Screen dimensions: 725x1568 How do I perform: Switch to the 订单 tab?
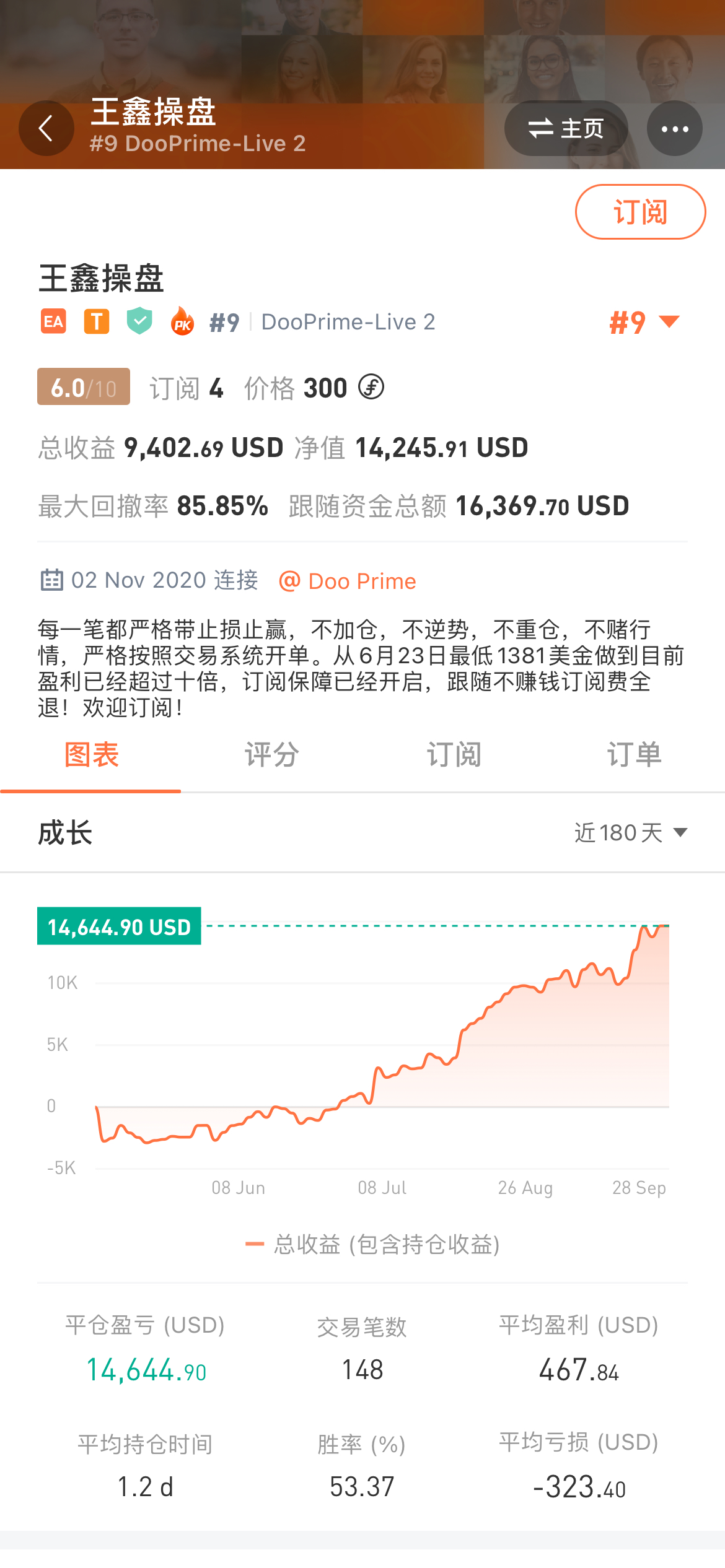[634, 755]
